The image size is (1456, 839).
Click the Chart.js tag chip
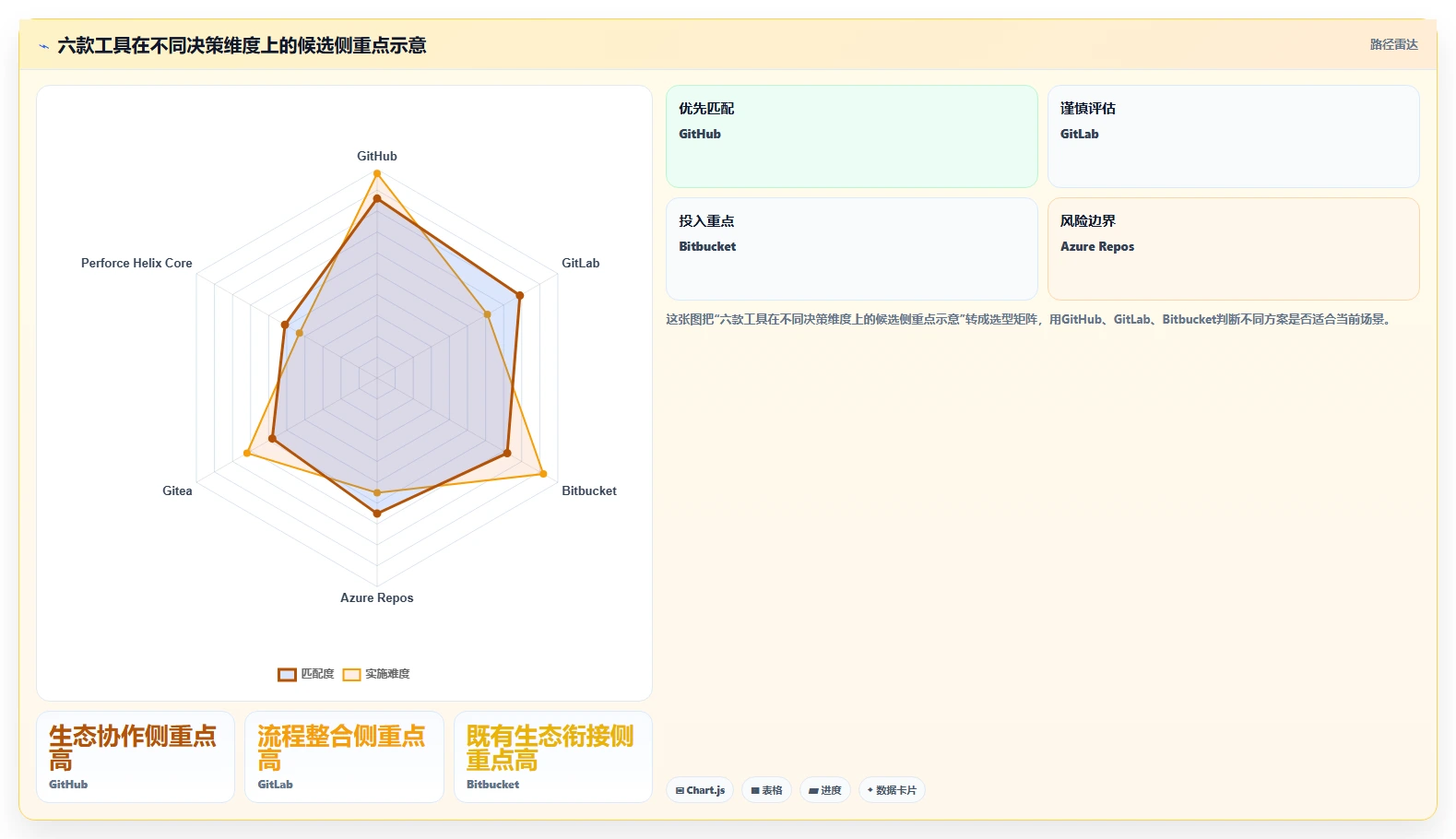click(x=700, y=790)
